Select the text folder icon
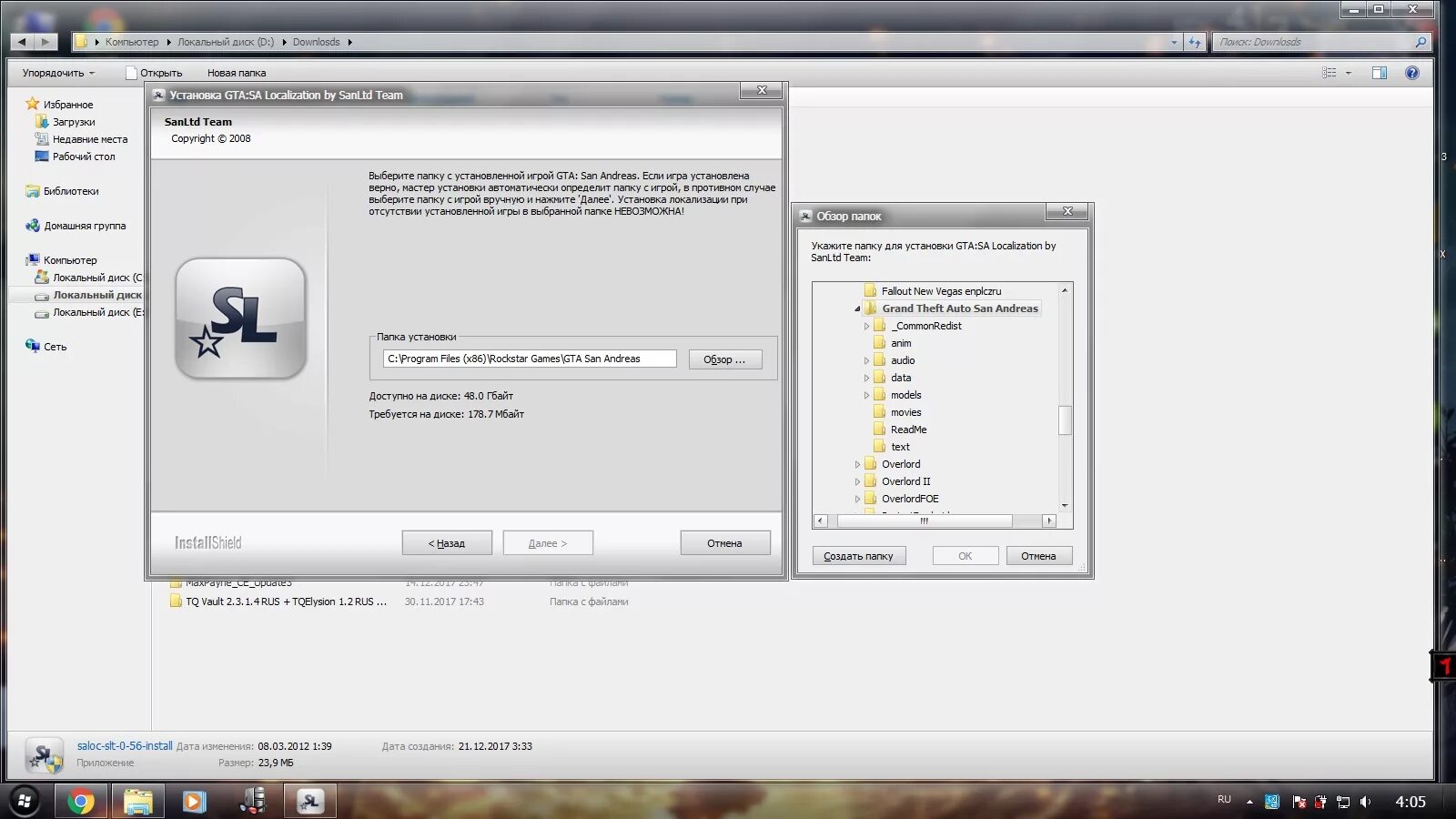The height and width of the screenshot is (819, 1456). pos(880,447)
